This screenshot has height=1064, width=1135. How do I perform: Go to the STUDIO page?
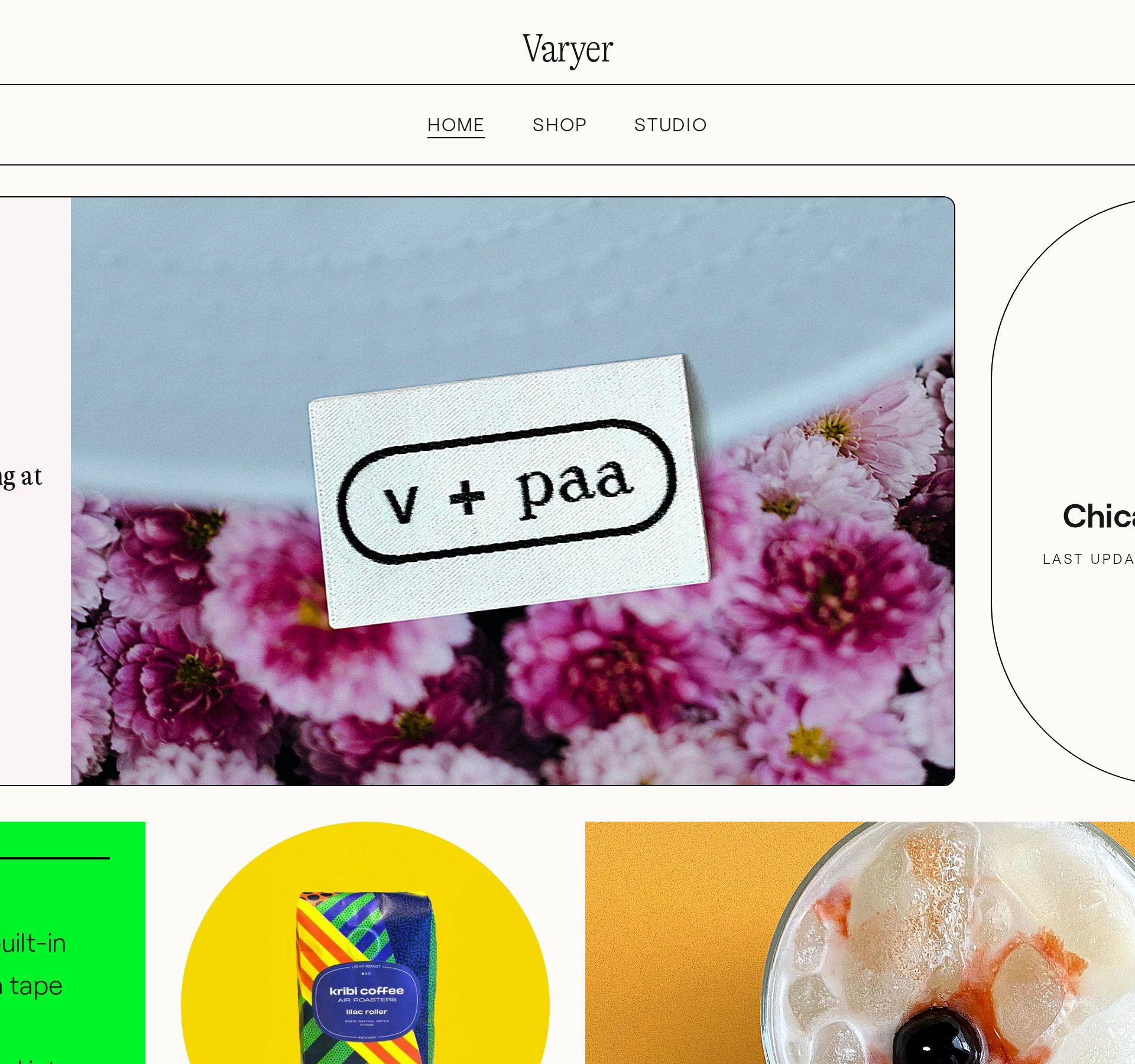click(670, 125)
